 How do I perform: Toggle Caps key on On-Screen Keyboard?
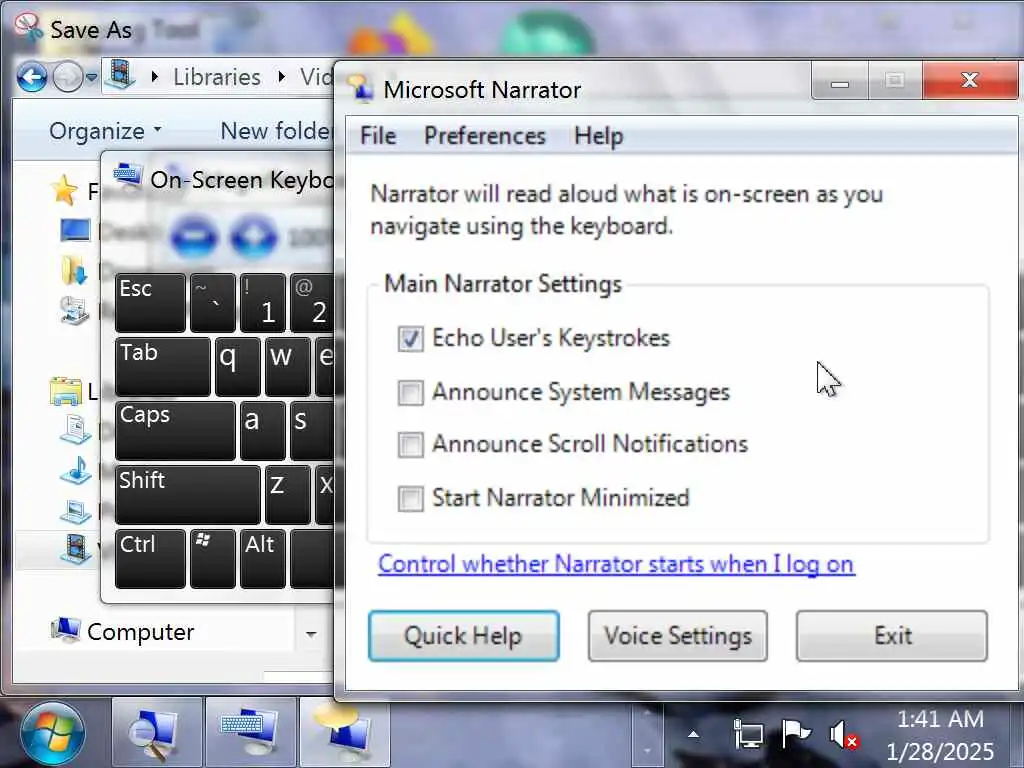175,431
